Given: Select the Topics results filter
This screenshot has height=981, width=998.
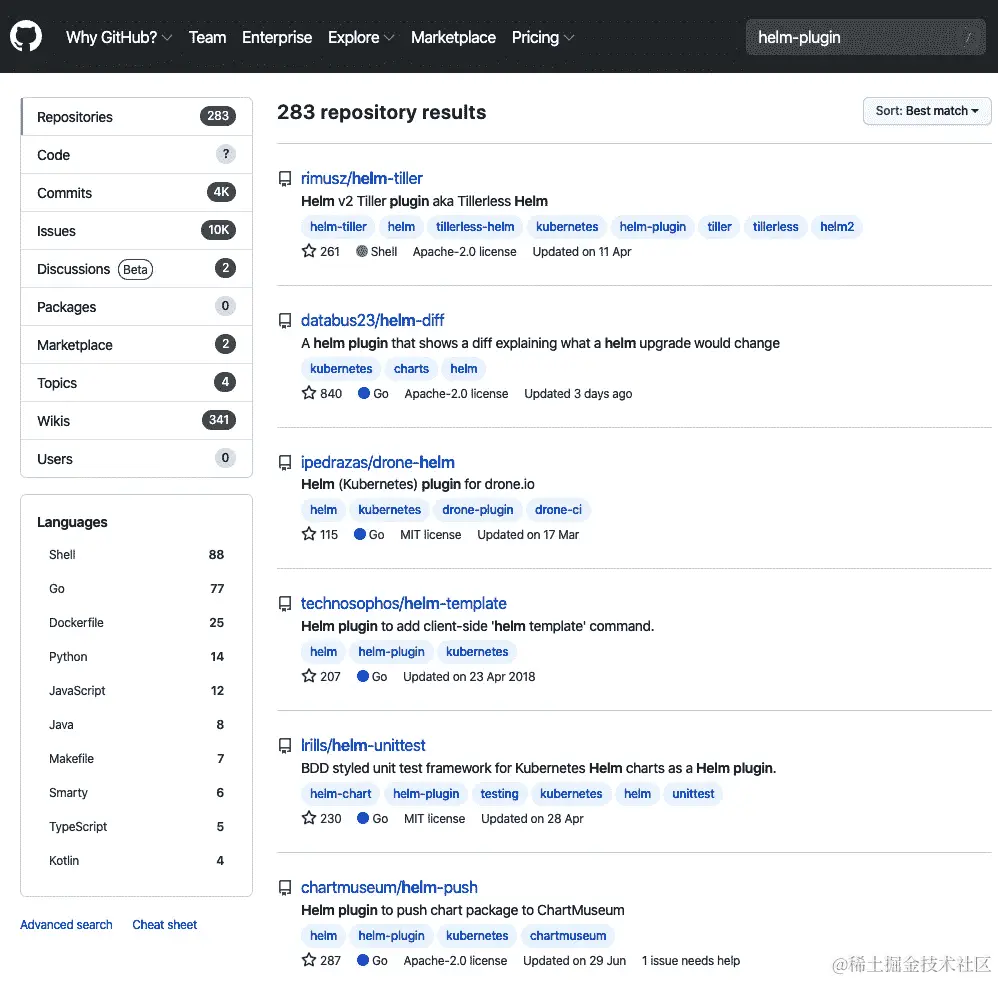Looking at the screenshot, I should click(137, 383).
